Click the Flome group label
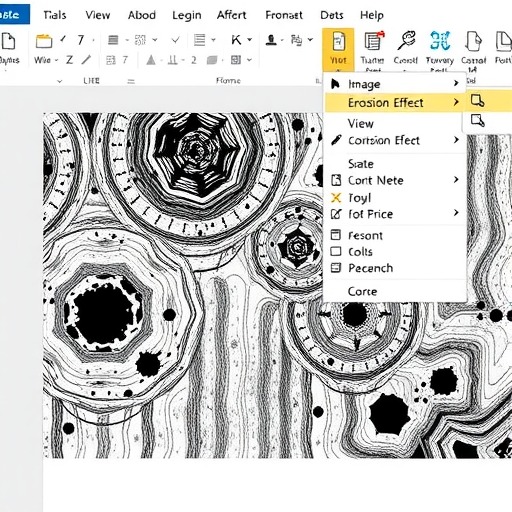 [x=228, y=80]
